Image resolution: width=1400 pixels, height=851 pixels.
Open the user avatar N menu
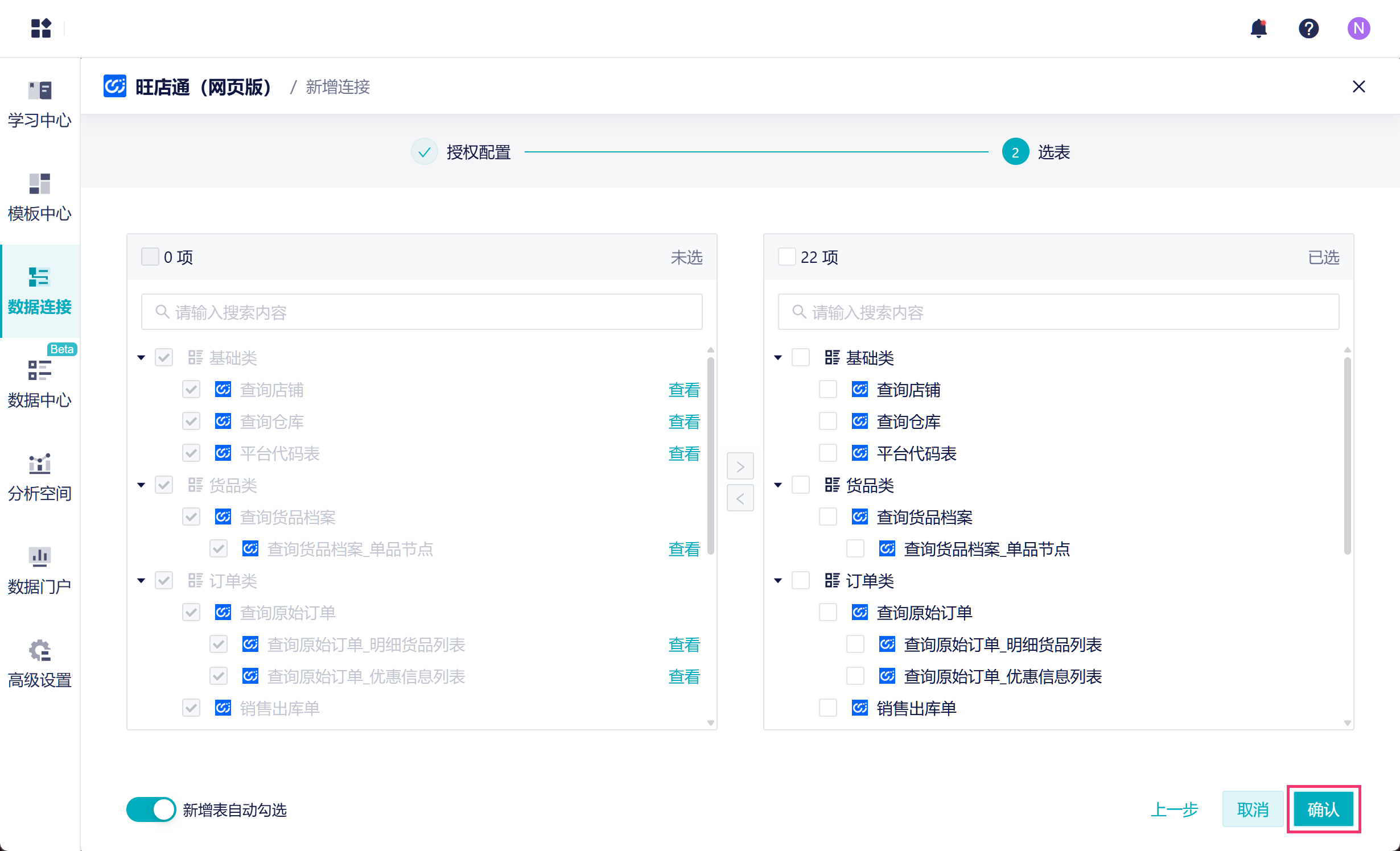point(1358,28)
